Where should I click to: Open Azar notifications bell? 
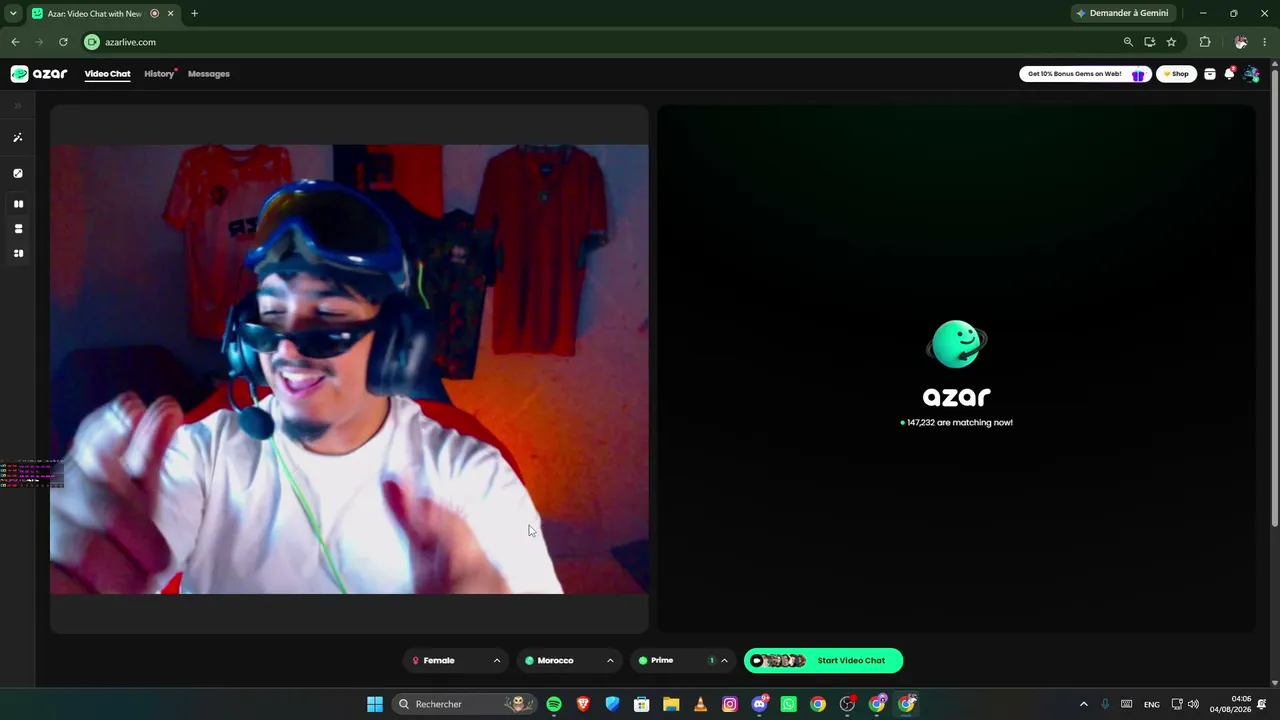1230,74
